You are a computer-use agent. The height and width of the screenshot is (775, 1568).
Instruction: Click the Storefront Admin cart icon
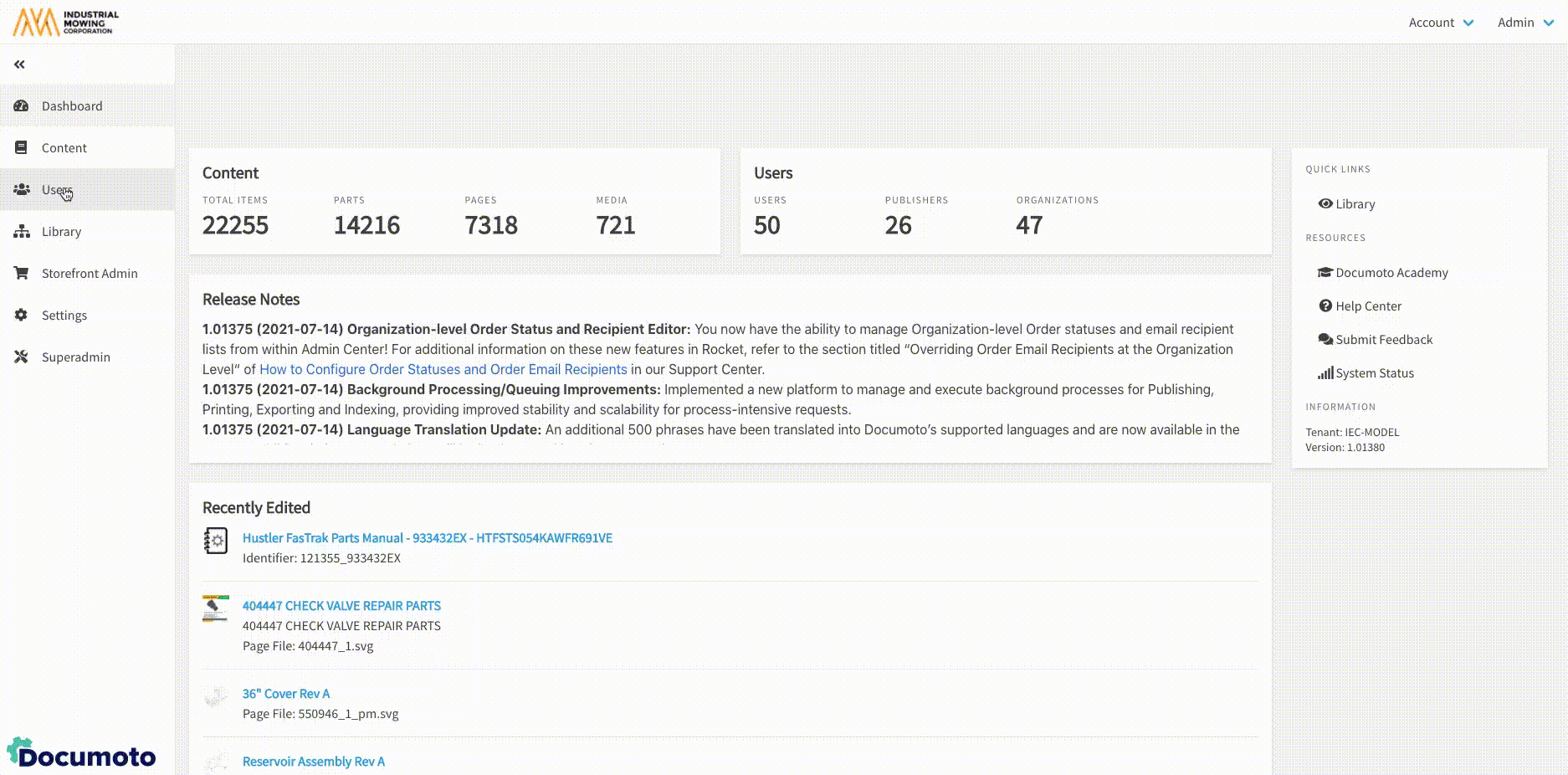[22, 274]
